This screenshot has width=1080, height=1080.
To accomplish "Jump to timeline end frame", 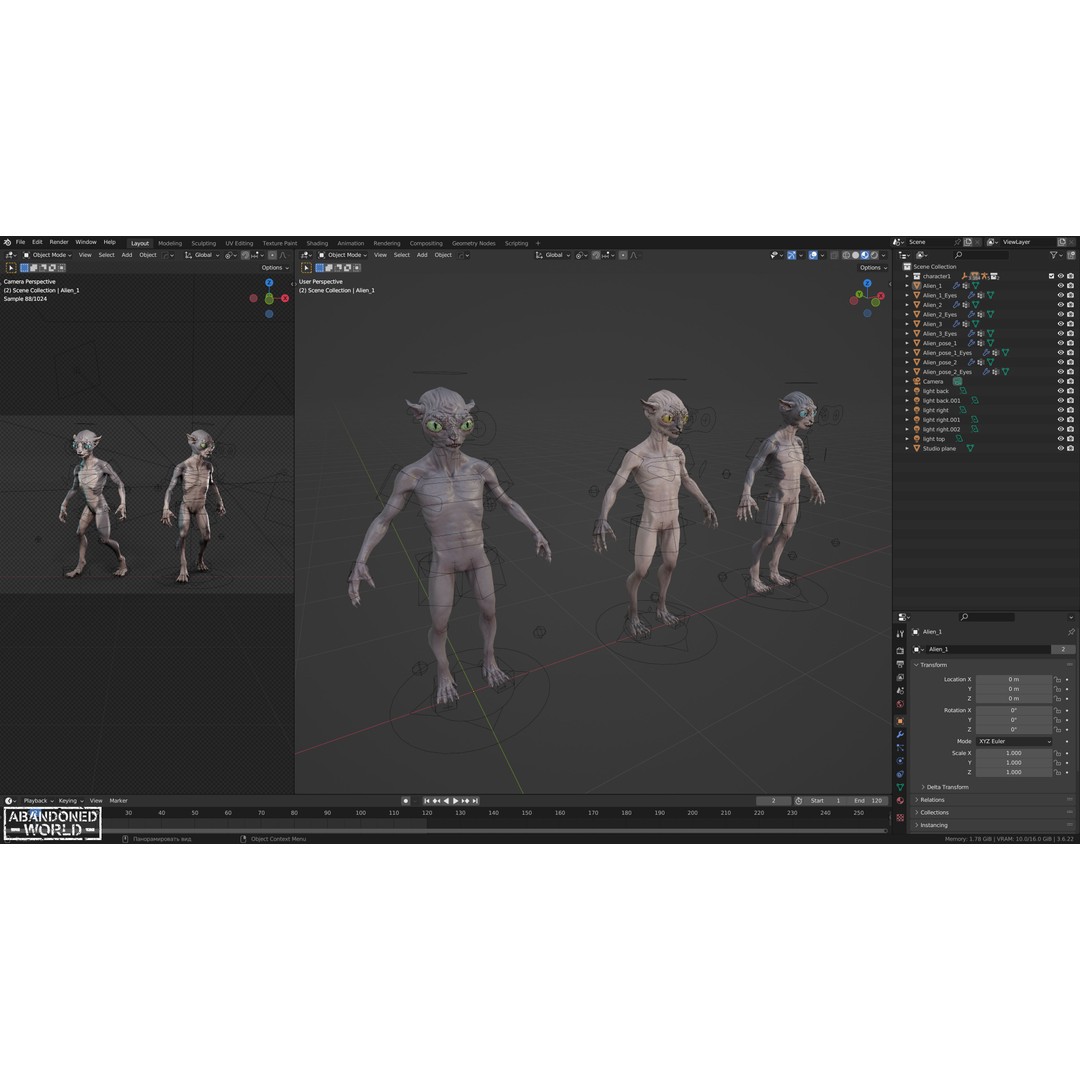I will 475,801.
